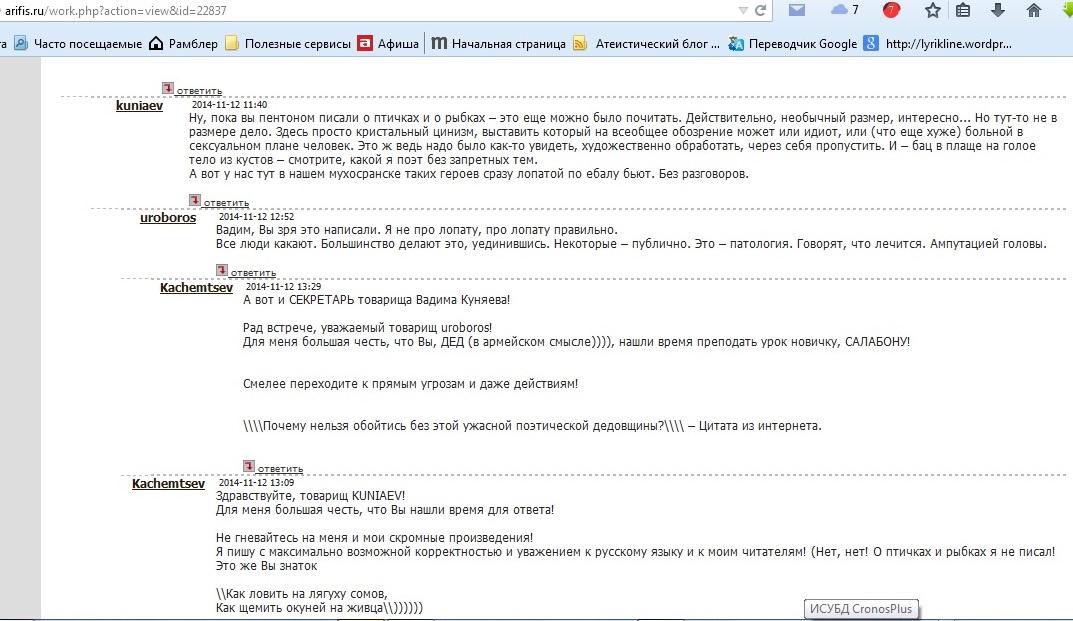
Task: Expand the address bar history dropdown arrow
Action: pyautogui.click(x=742, y=10)
